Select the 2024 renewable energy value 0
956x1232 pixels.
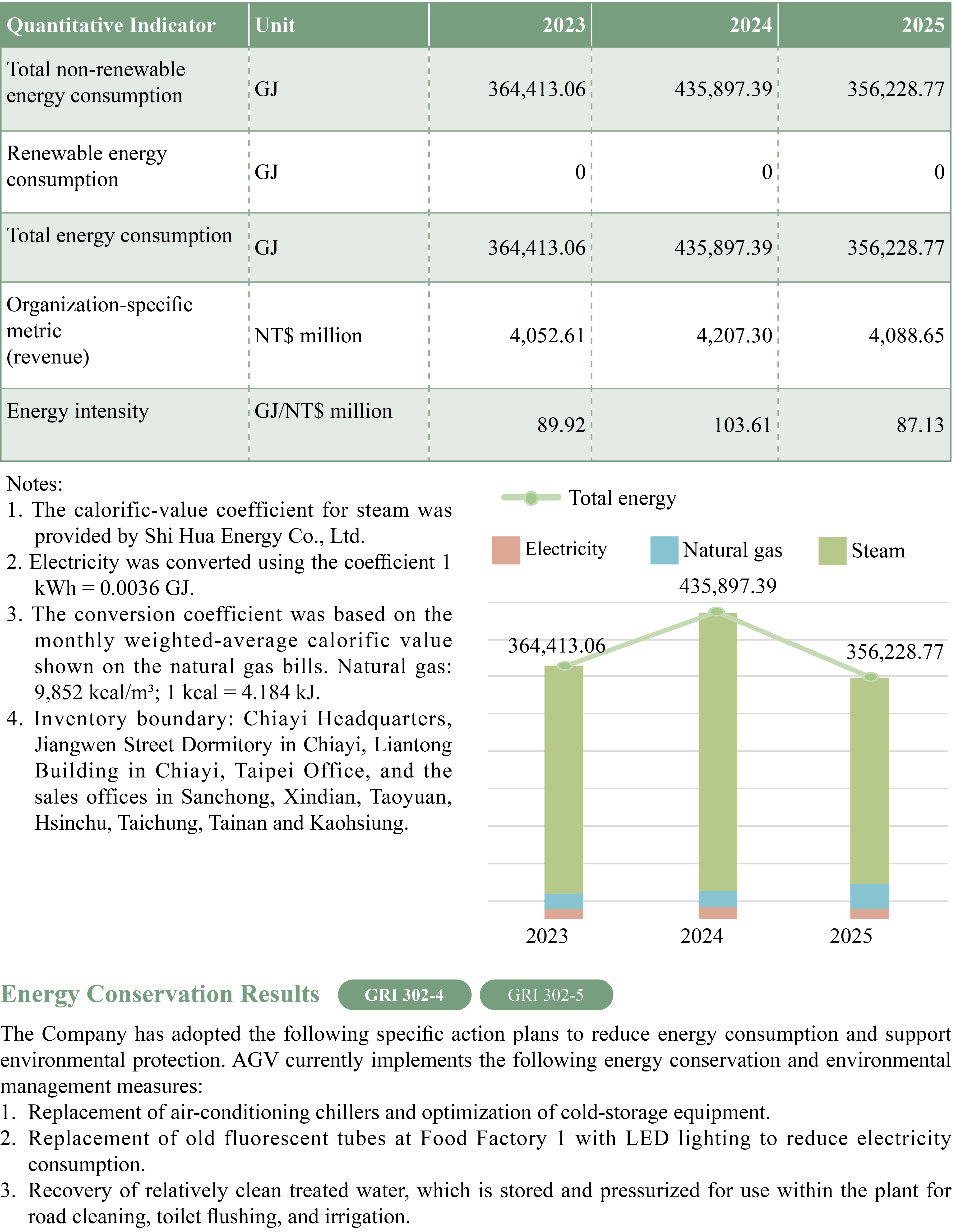pyautogui.click(x=767, y=172)
